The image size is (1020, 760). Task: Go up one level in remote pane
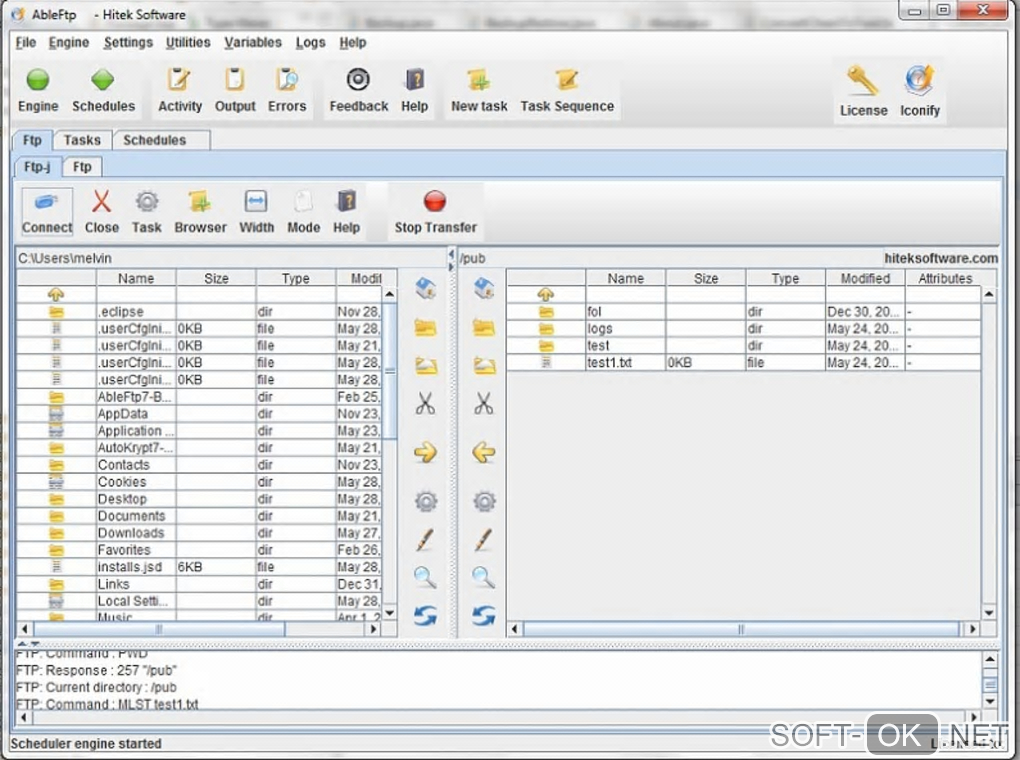pyautogui.click(x=546, y=294)
